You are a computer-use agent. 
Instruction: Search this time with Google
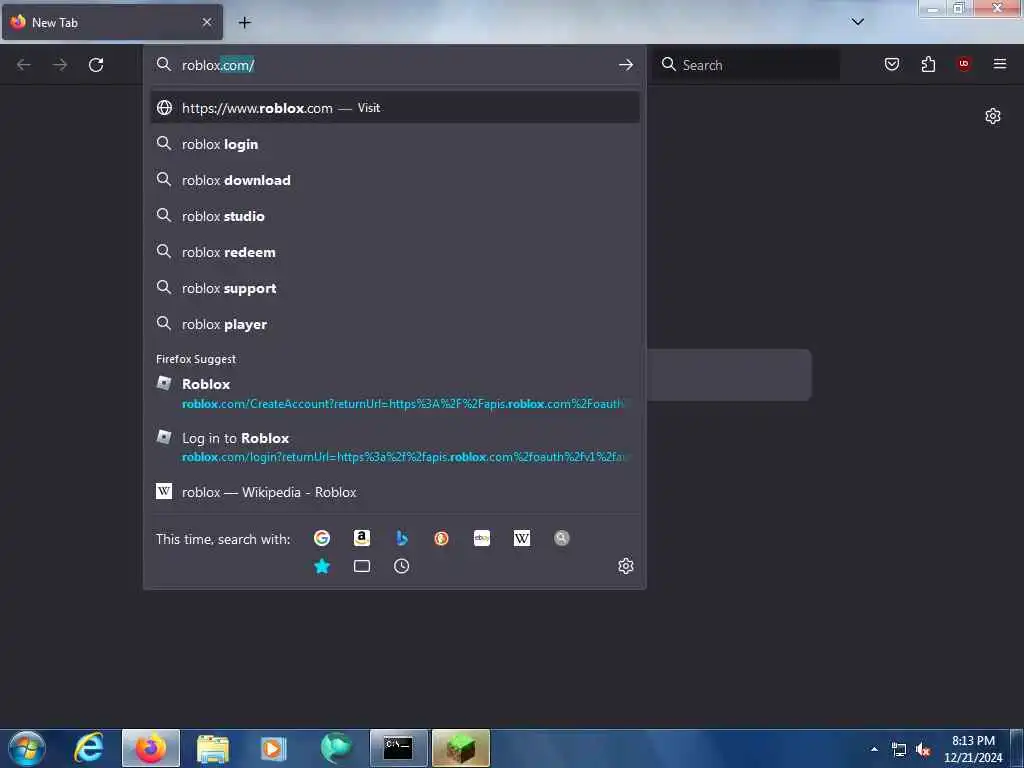[x=322, y=538]
